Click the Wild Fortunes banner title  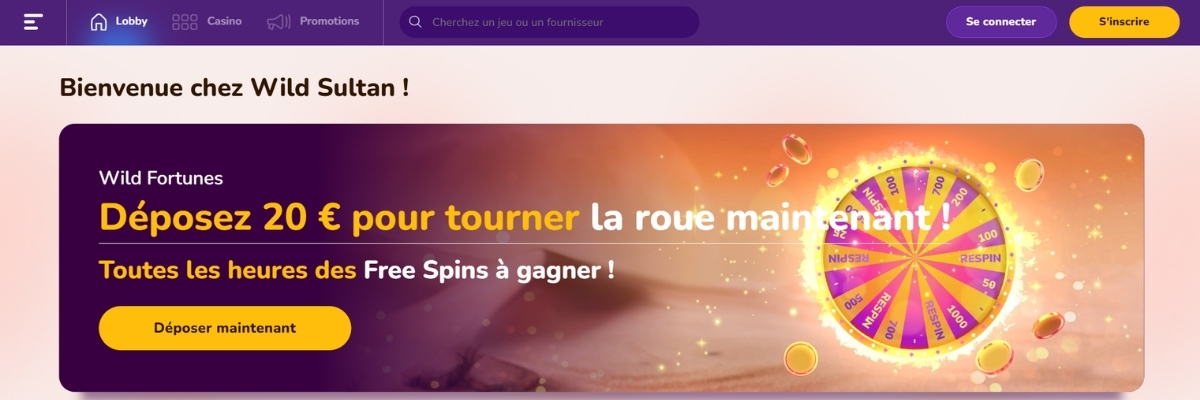[x=161, y=178]
